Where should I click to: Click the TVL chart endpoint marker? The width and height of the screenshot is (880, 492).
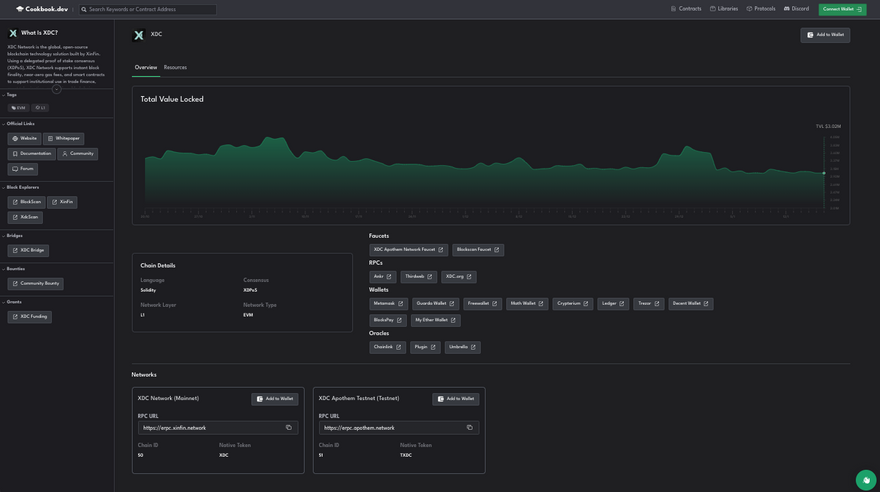[824, 173]
